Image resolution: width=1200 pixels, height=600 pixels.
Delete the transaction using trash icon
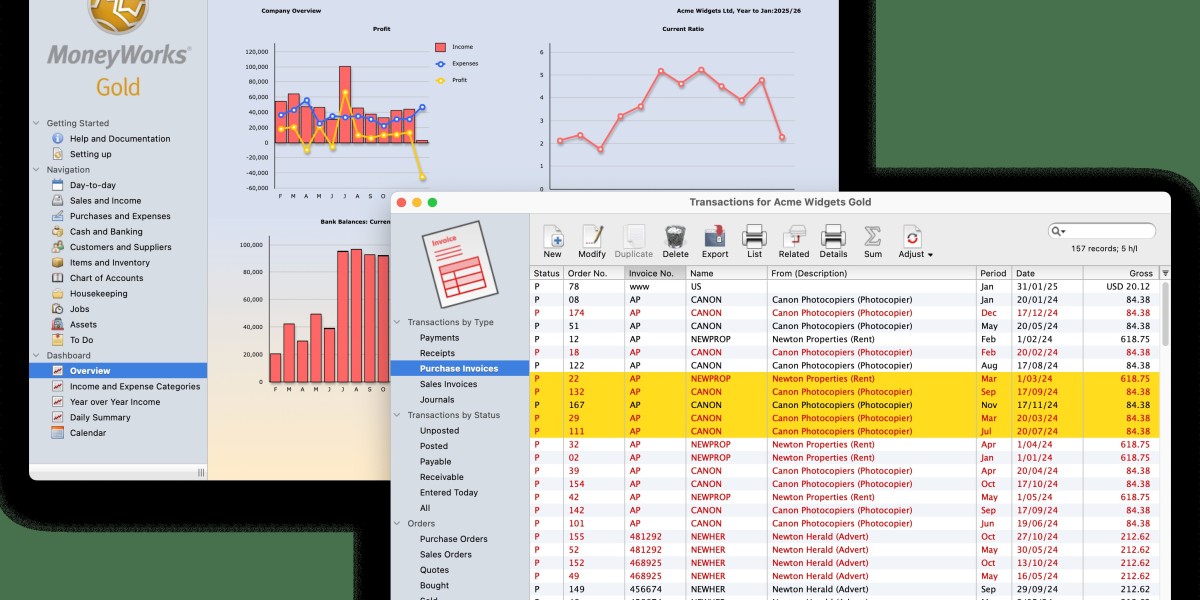point(676,241)
